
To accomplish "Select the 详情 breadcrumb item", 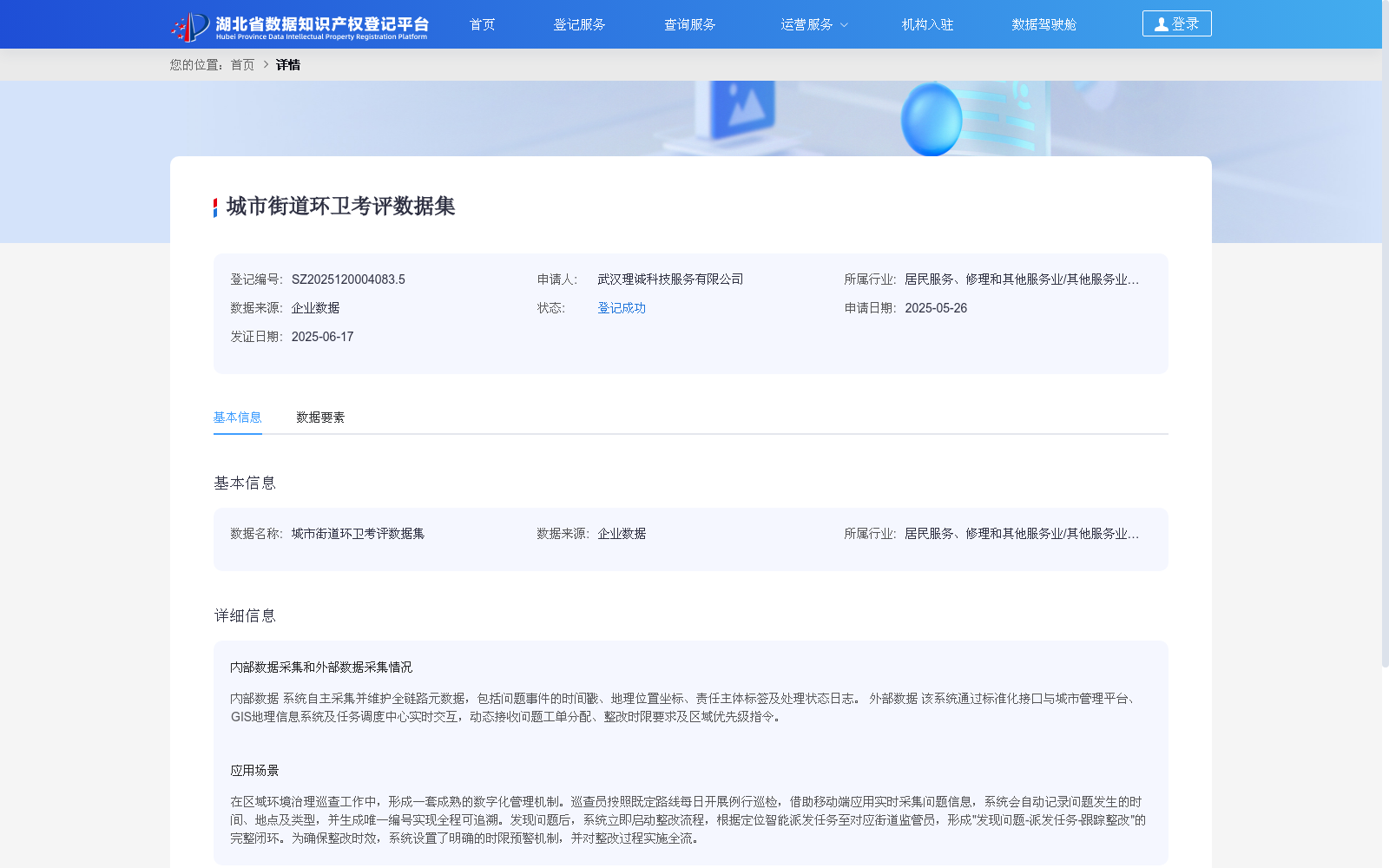I will [x=288, y=65].
